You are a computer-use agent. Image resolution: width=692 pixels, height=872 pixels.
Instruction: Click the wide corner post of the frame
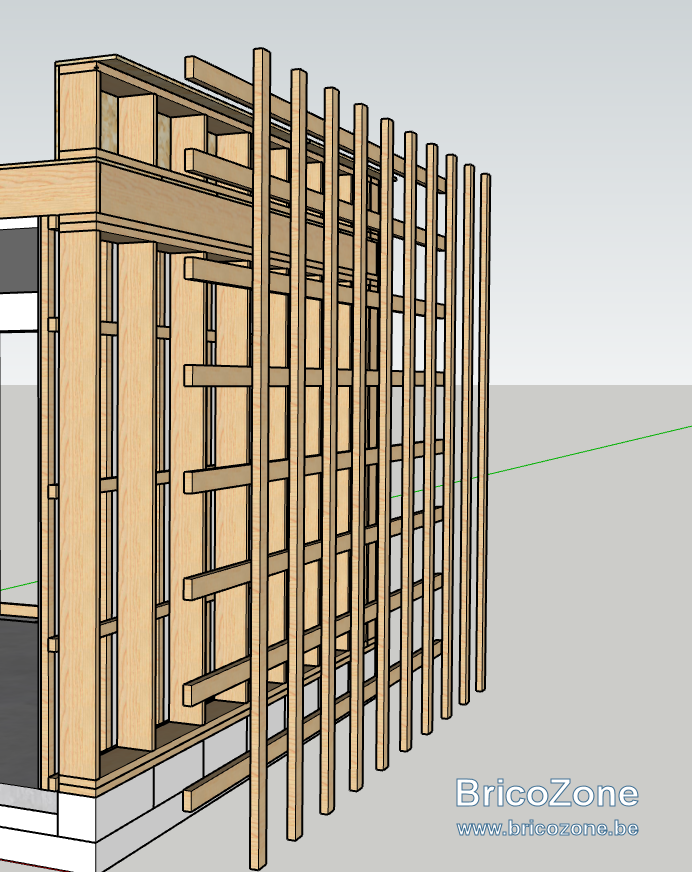coord(78,503)
